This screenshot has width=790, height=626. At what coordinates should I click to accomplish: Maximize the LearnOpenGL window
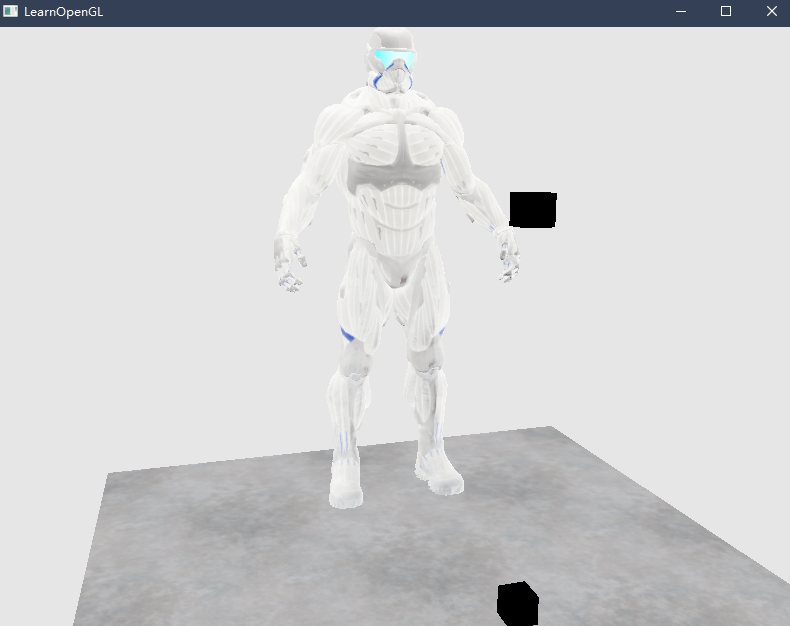click(x=726, y=11)
